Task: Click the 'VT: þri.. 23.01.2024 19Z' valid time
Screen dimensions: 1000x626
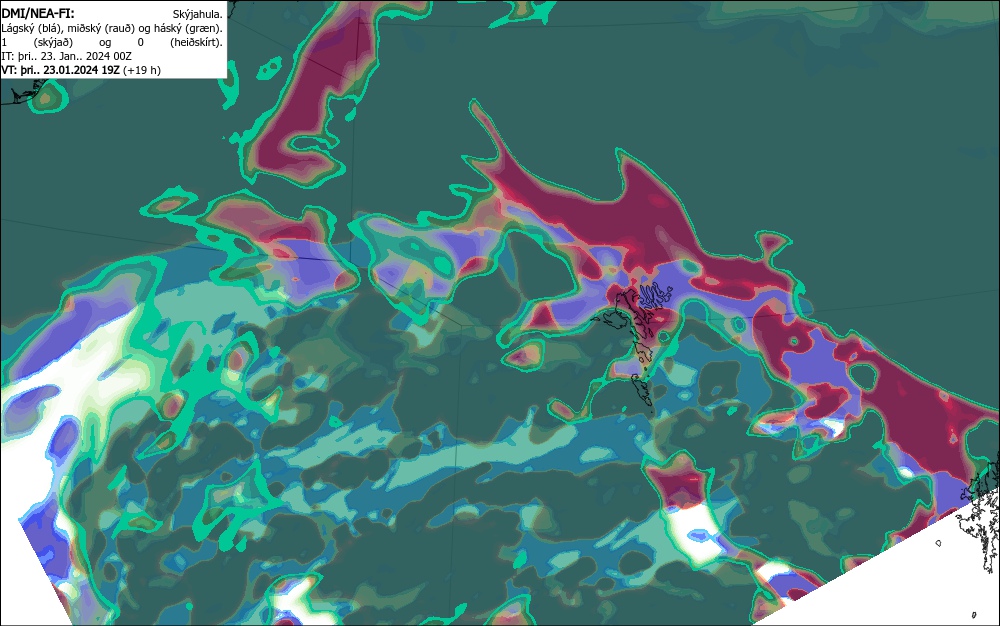Action: pyautogui.click(x=61, y=70)
